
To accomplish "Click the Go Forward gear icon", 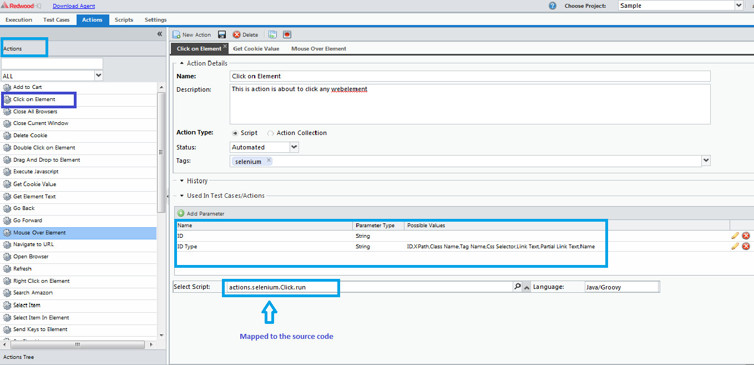I will point(7,221).
